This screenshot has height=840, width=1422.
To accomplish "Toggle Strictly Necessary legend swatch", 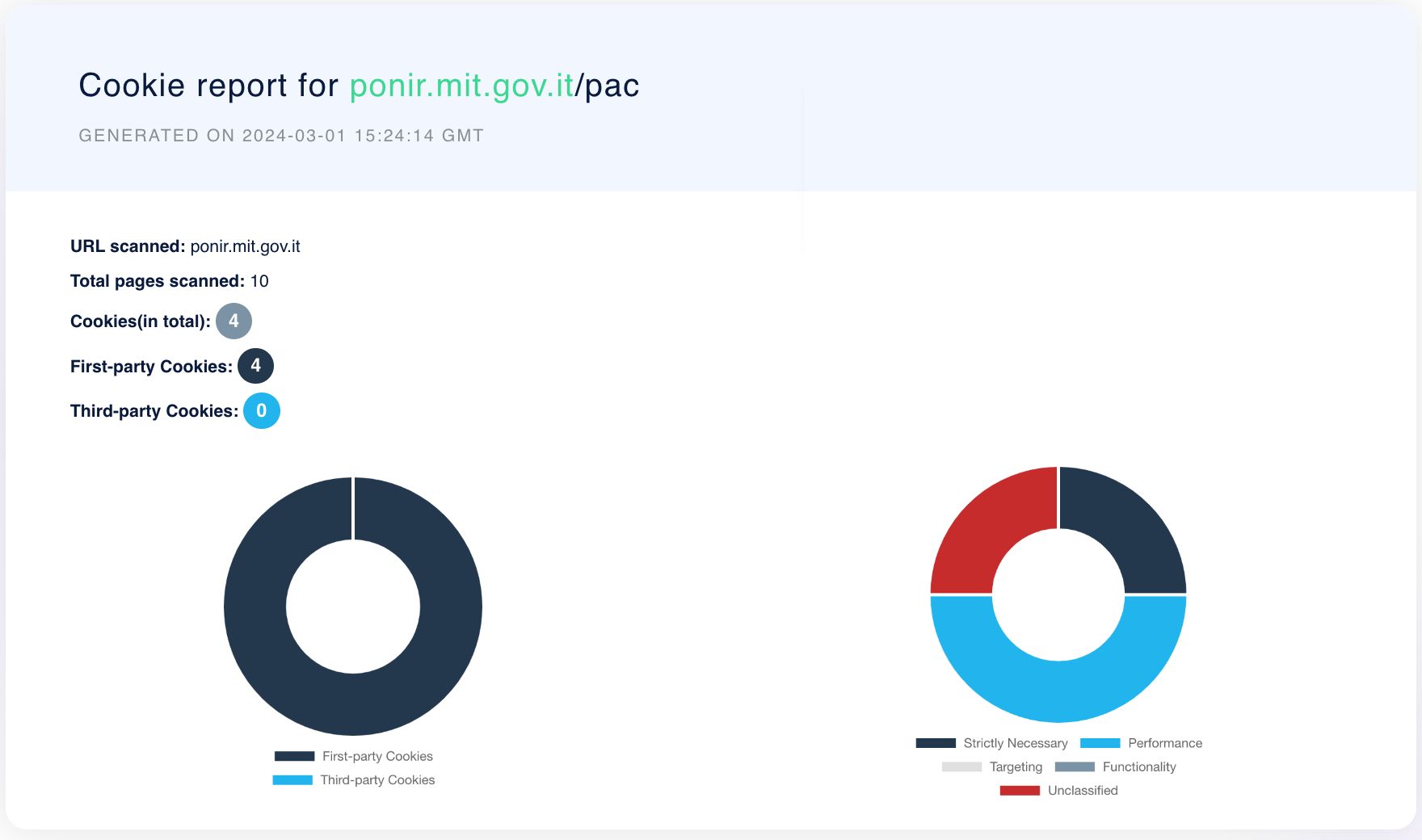I will (936, 743).
